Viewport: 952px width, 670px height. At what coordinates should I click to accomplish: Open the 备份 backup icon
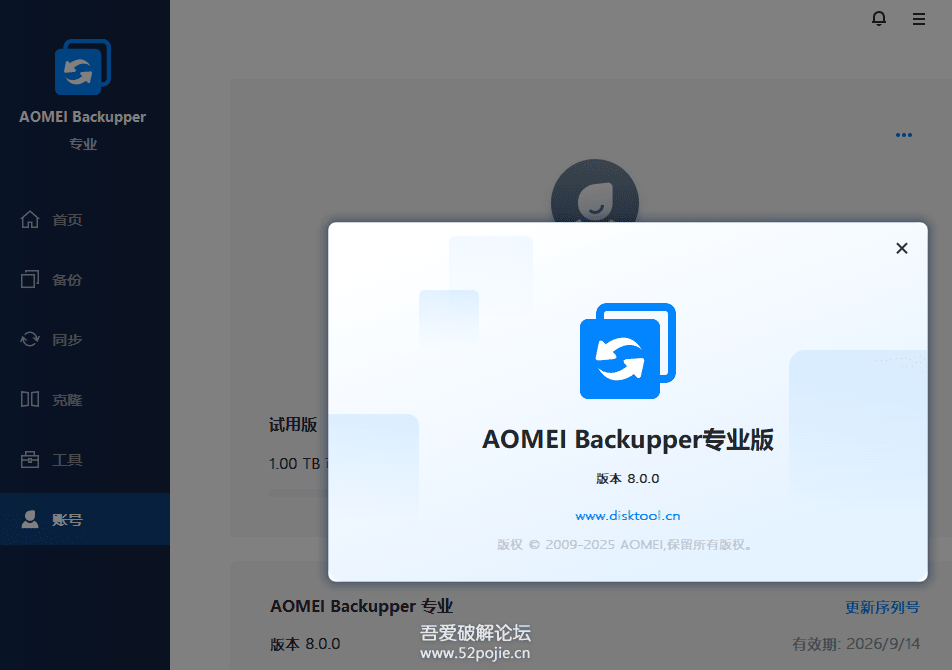coord(30,279)
